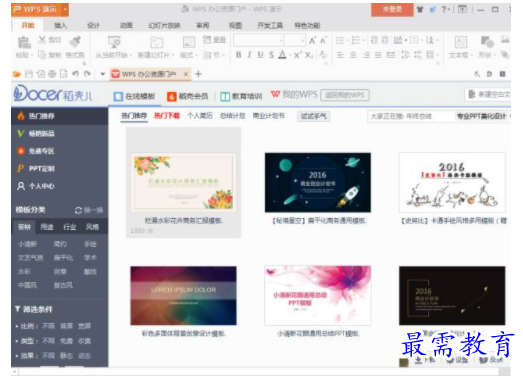Click the template search input field
The height and width of the screenshot is (376, 523).
(x=410, y=116)
